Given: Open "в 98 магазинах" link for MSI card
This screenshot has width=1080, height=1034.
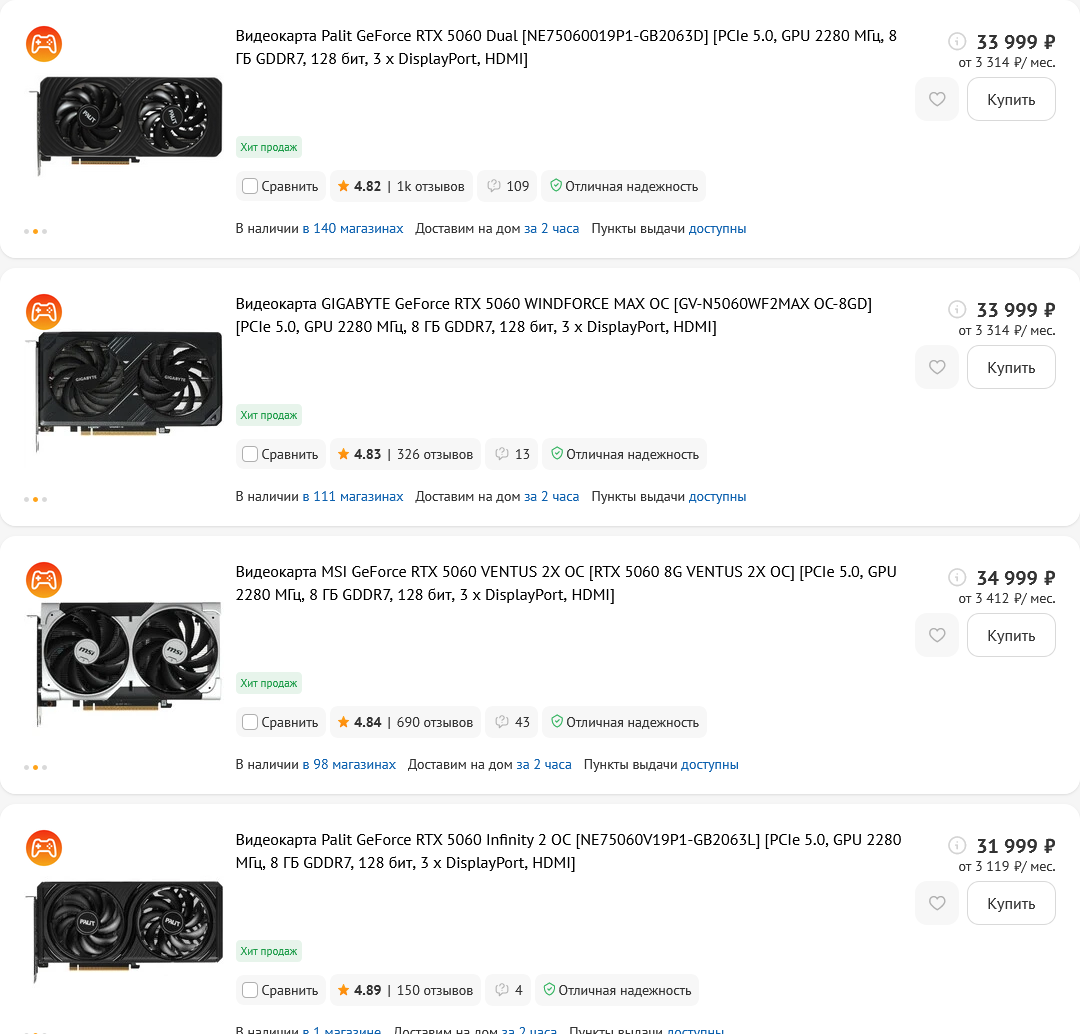Looking at the screenshot, I should point(349,764).
